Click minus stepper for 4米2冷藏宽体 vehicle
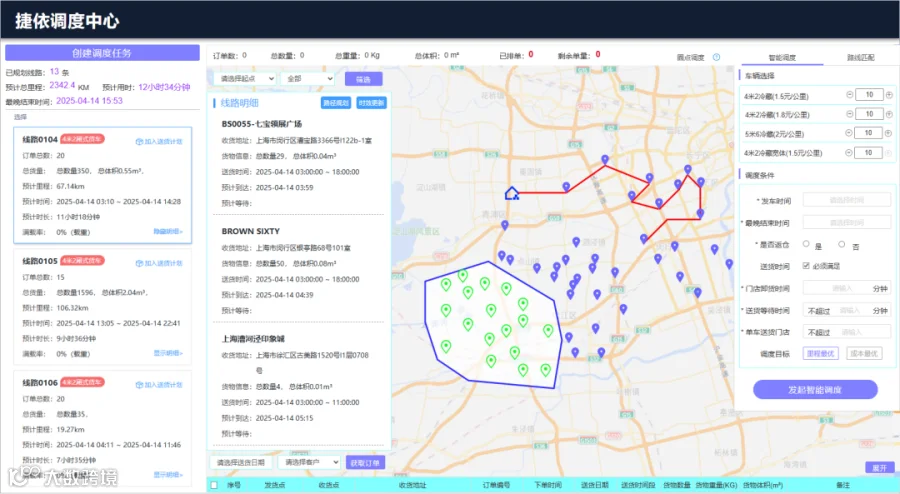Image resolution: width=900 pixels, height=494 pixels. click(x=849, y=153)
